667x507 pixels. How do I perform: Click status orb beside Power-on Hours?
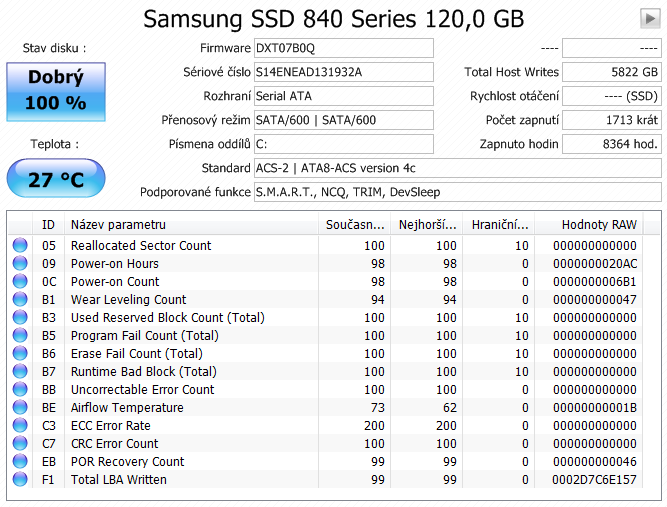coord(20,264)
